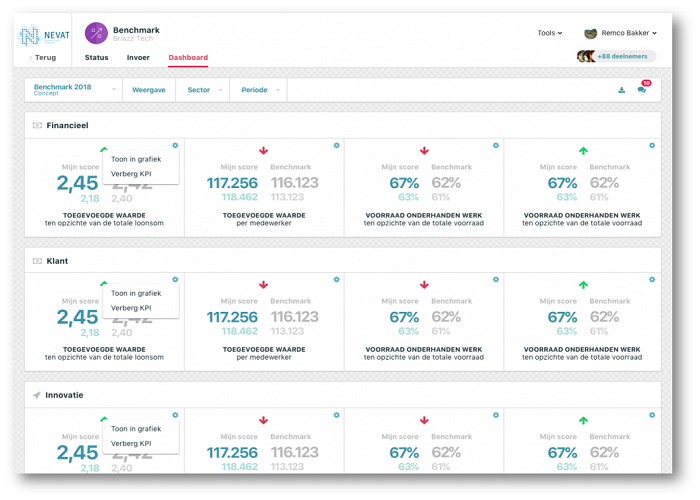Open gear on Klant third card
This screenshot has width=700, height=500.
(496, 279)
